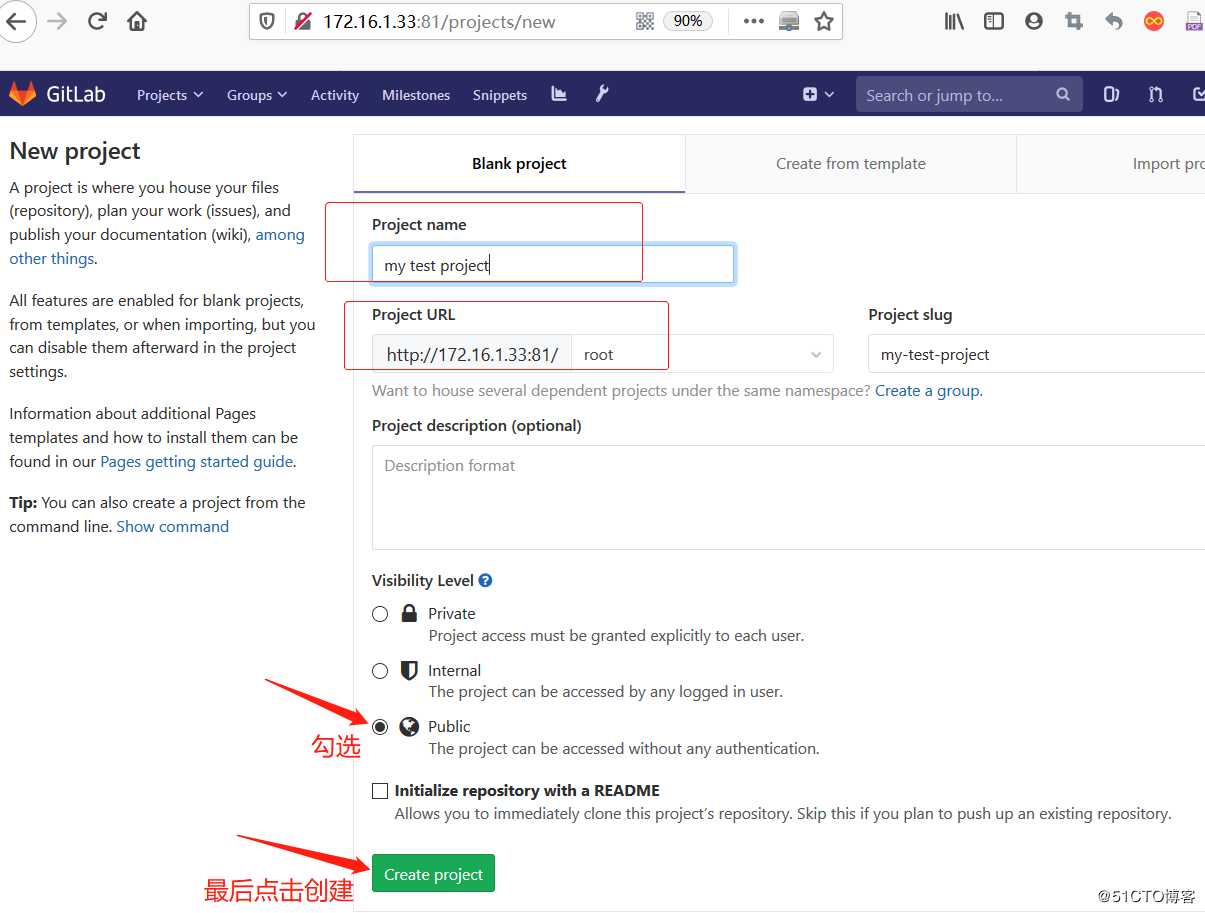Click the Project slug input field
1205x913 pixels.
click(x=1036, y=354)
